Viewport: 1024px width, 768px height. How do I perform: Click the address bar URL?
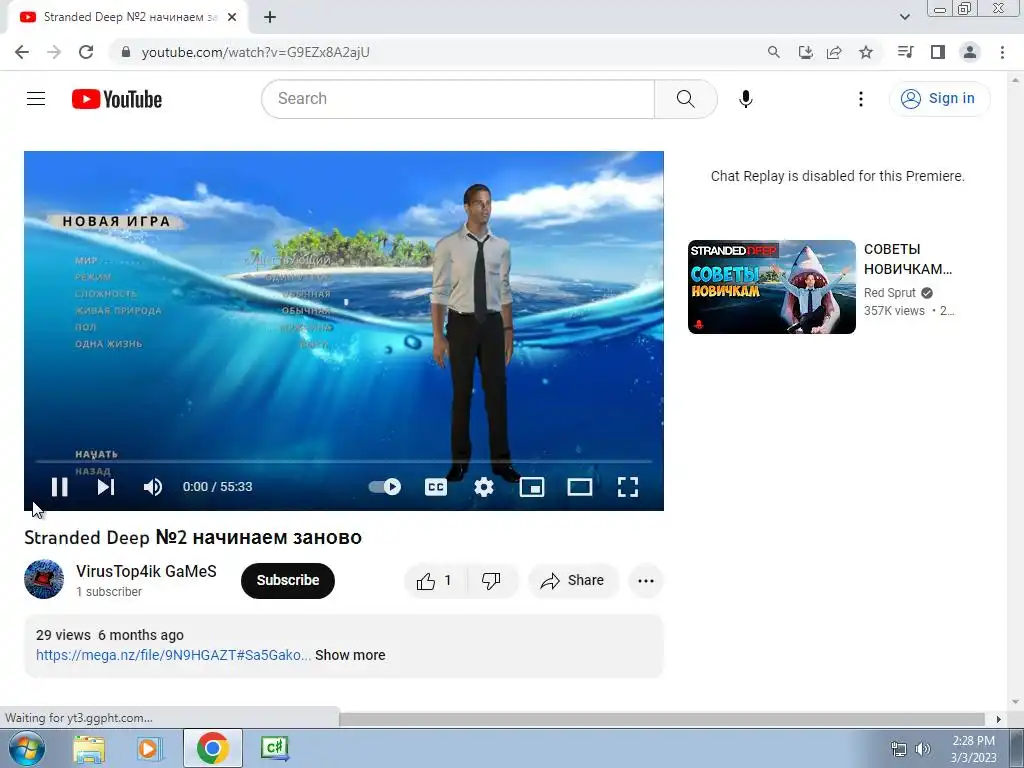[255, 52]
